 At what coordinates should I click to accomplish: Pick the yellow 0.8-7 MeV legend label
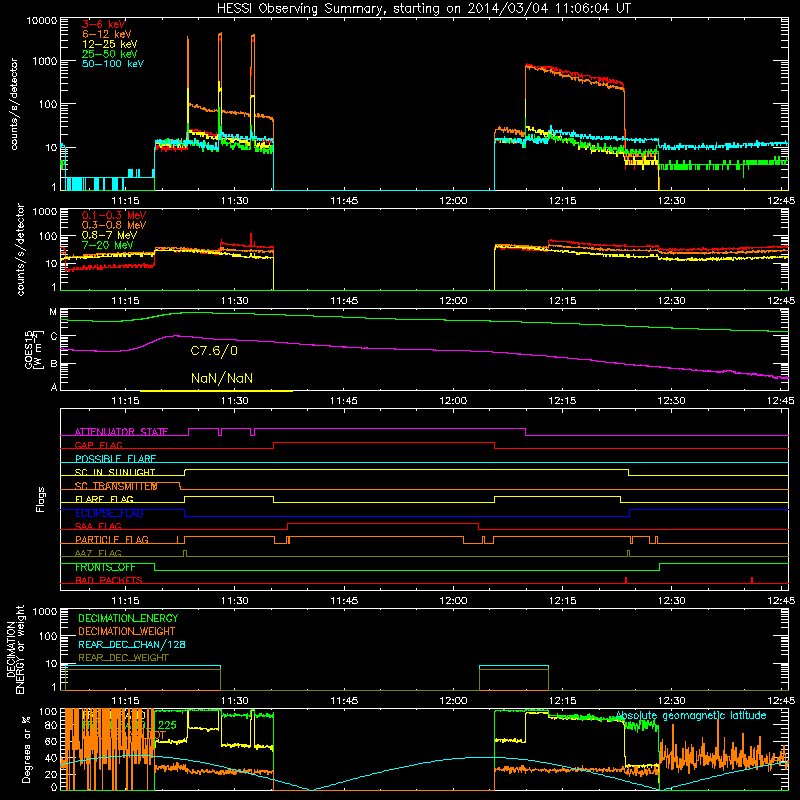pyautogui.click(x=109, y=235)
